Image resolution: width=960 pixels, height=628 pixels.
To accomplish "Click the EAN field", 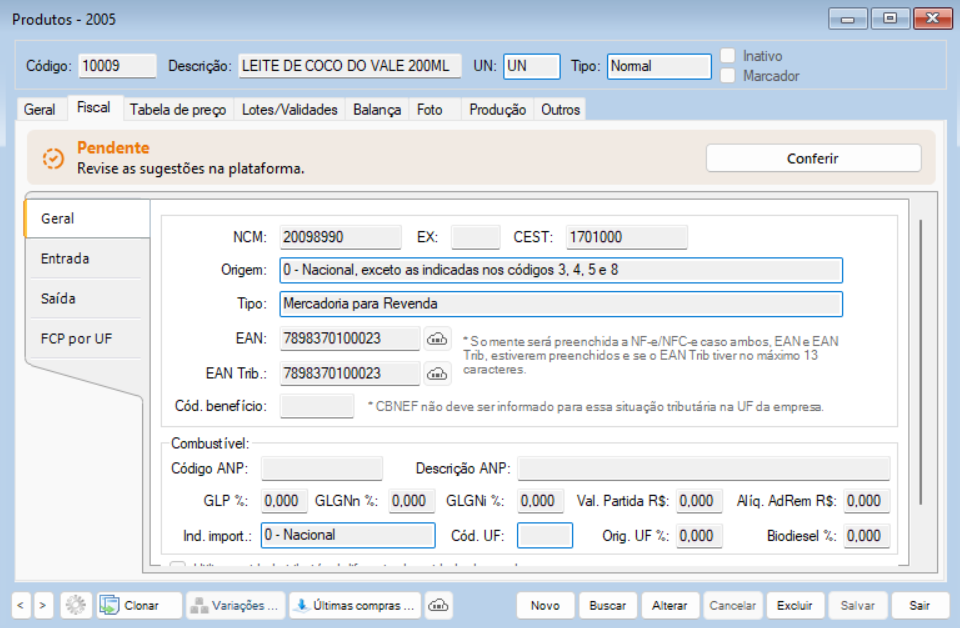I will 350,338.
